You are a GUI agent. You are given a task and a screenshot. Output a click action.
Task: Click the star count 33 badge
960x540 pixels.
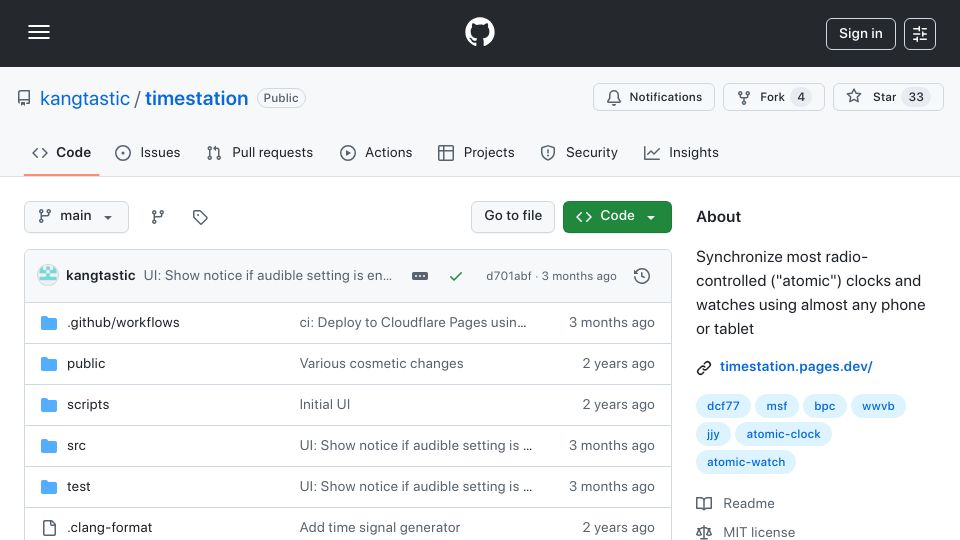pos(916,97)
